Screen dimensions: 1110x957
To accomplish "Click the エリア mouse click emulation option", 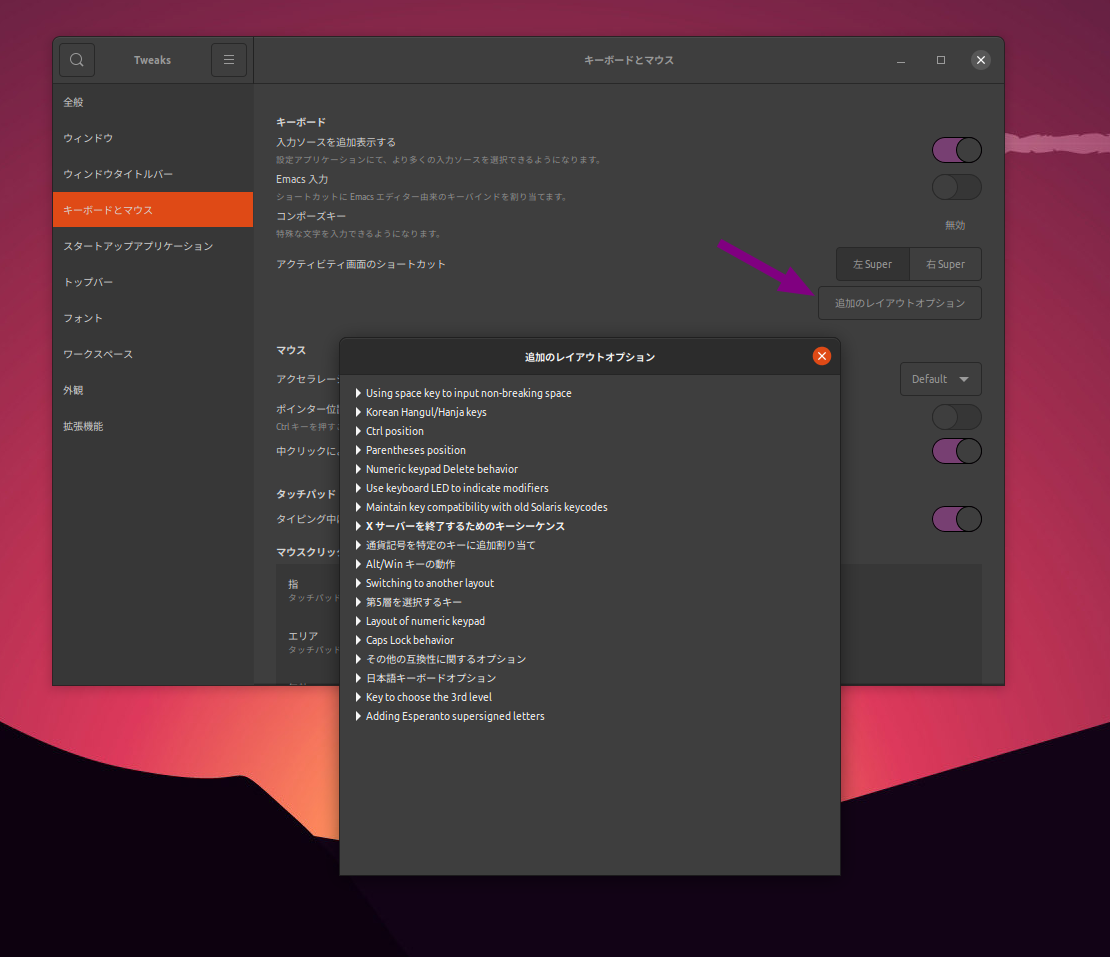I will [303, 636].
